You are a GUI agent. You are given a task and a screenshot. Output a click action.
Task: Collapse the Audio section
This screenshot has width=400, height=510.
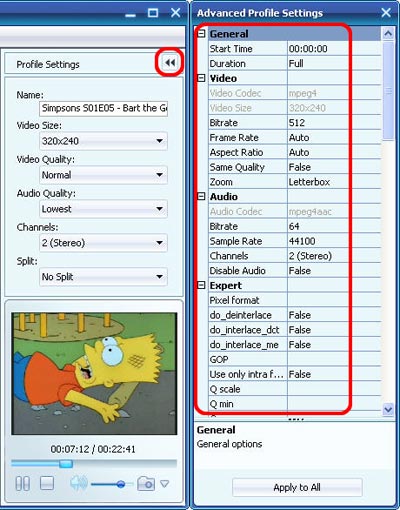click(201, 196)
